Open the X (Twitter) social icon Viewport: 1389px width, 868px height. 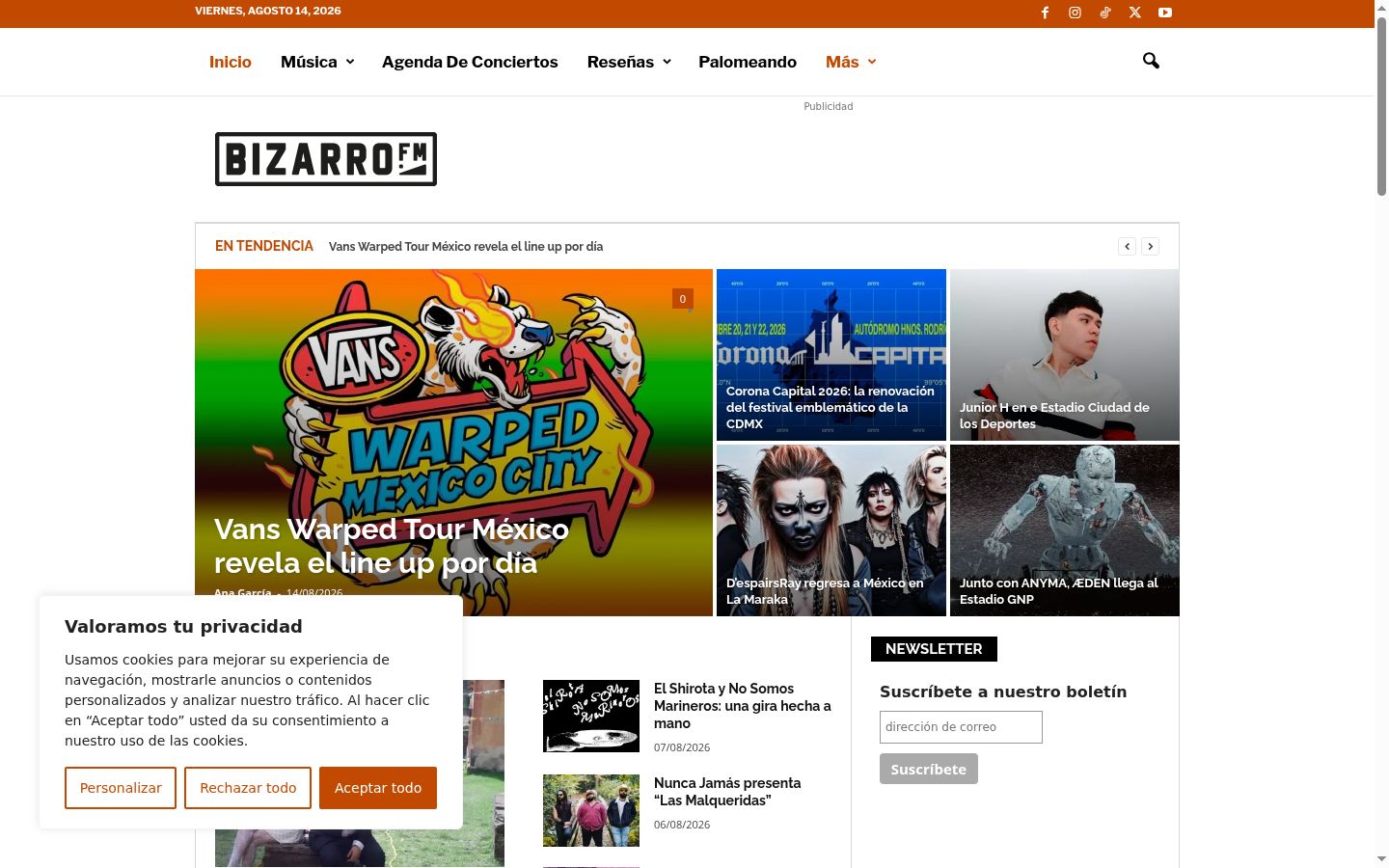(1135, 13)
